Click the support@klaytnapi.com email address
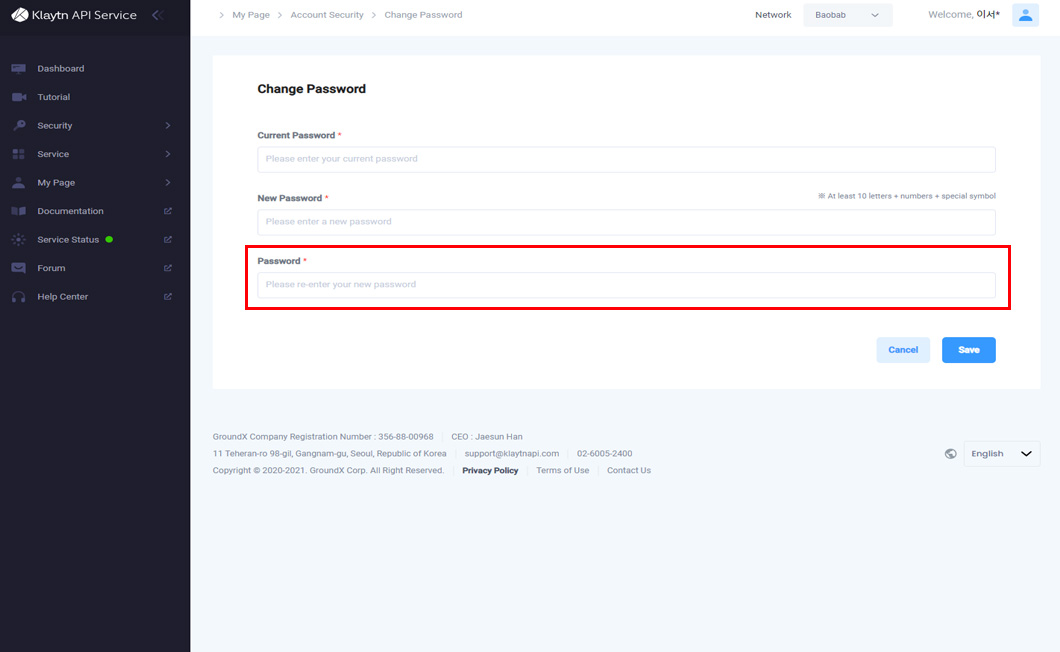Viewport: 1060px width, 652px height. [512, 454]
